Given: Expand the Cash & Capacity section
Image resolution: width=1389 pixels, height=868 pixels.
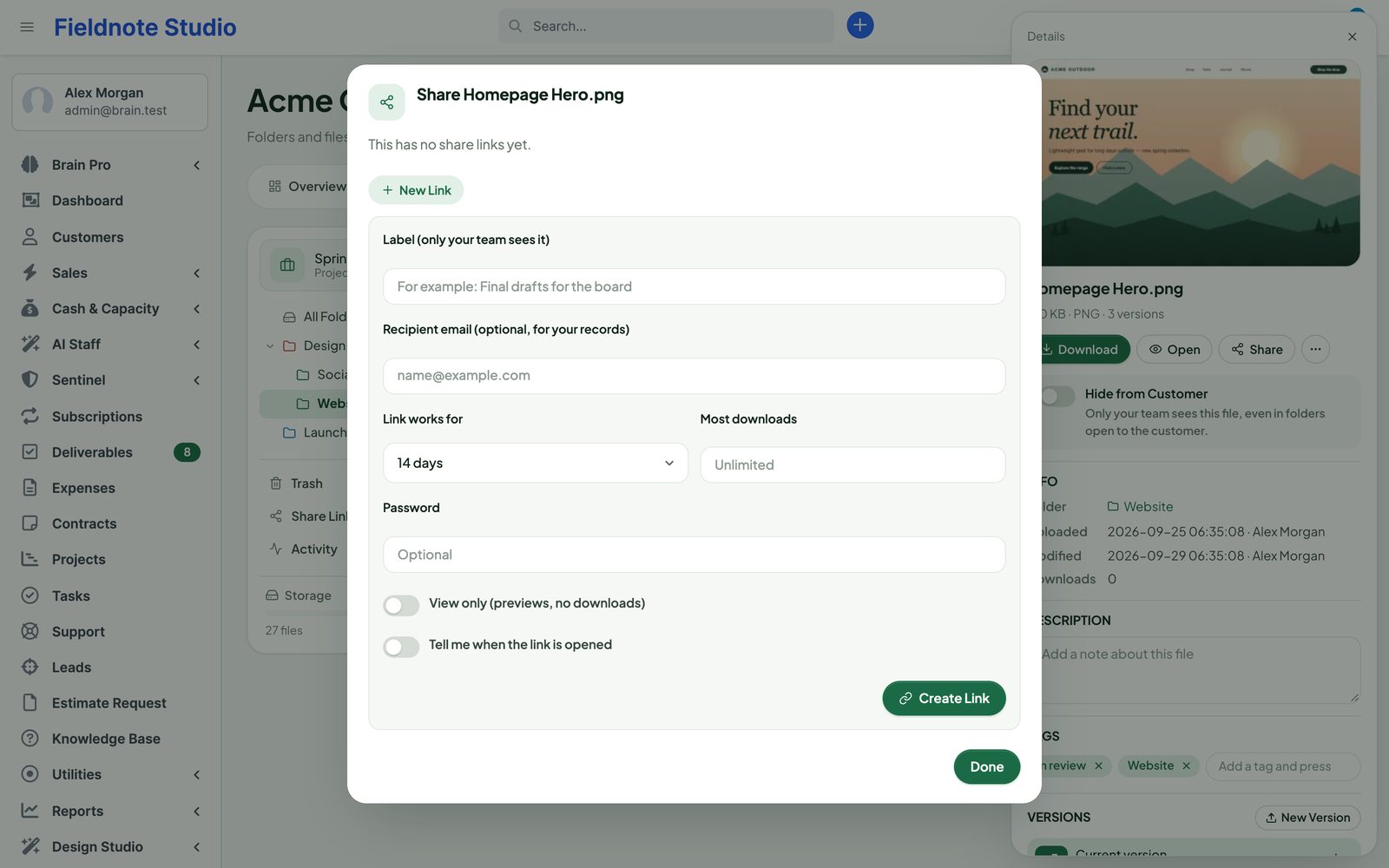Looking at the screenshot, I should tap(197, 309).
